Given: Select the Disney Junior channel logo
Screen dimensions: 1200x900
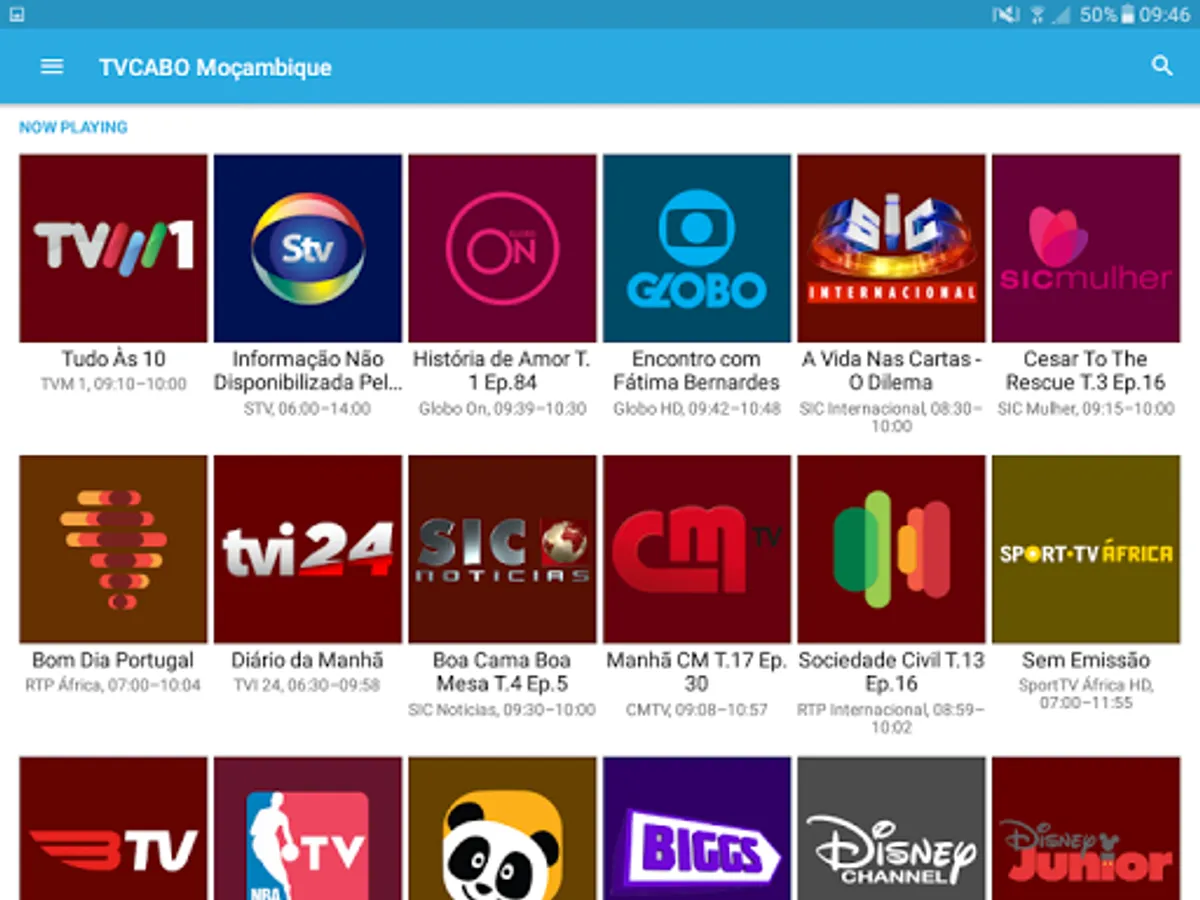Looking at the screenshot, I should tap(1085, 829).
